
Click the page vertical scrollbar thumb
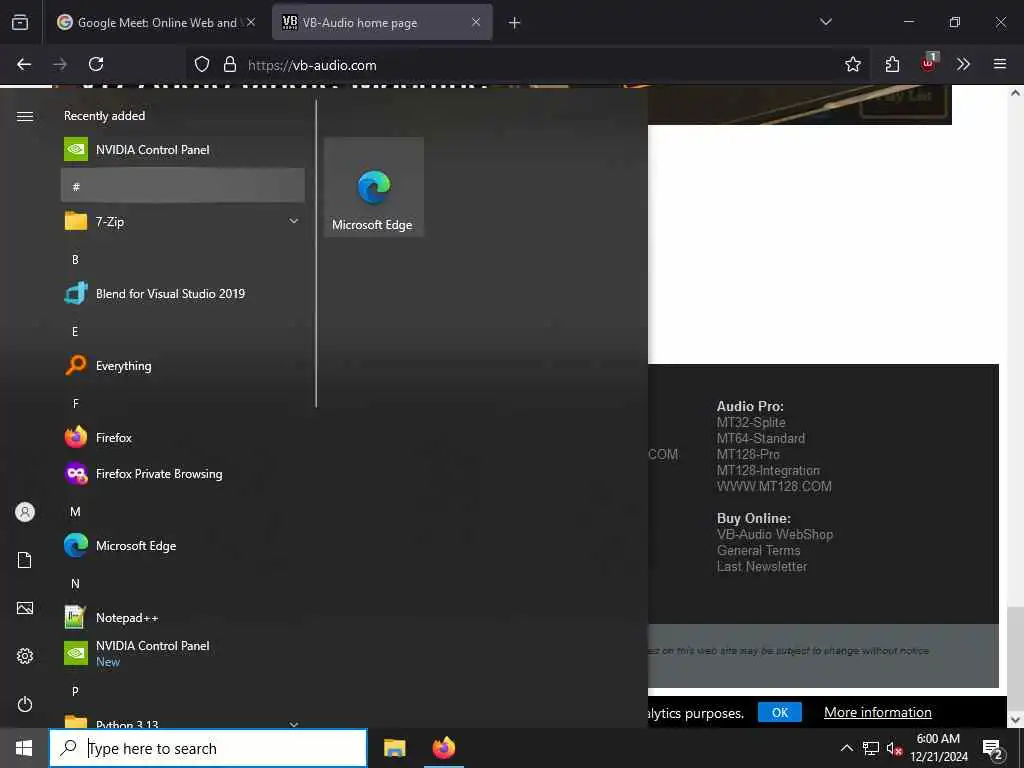1015,656
